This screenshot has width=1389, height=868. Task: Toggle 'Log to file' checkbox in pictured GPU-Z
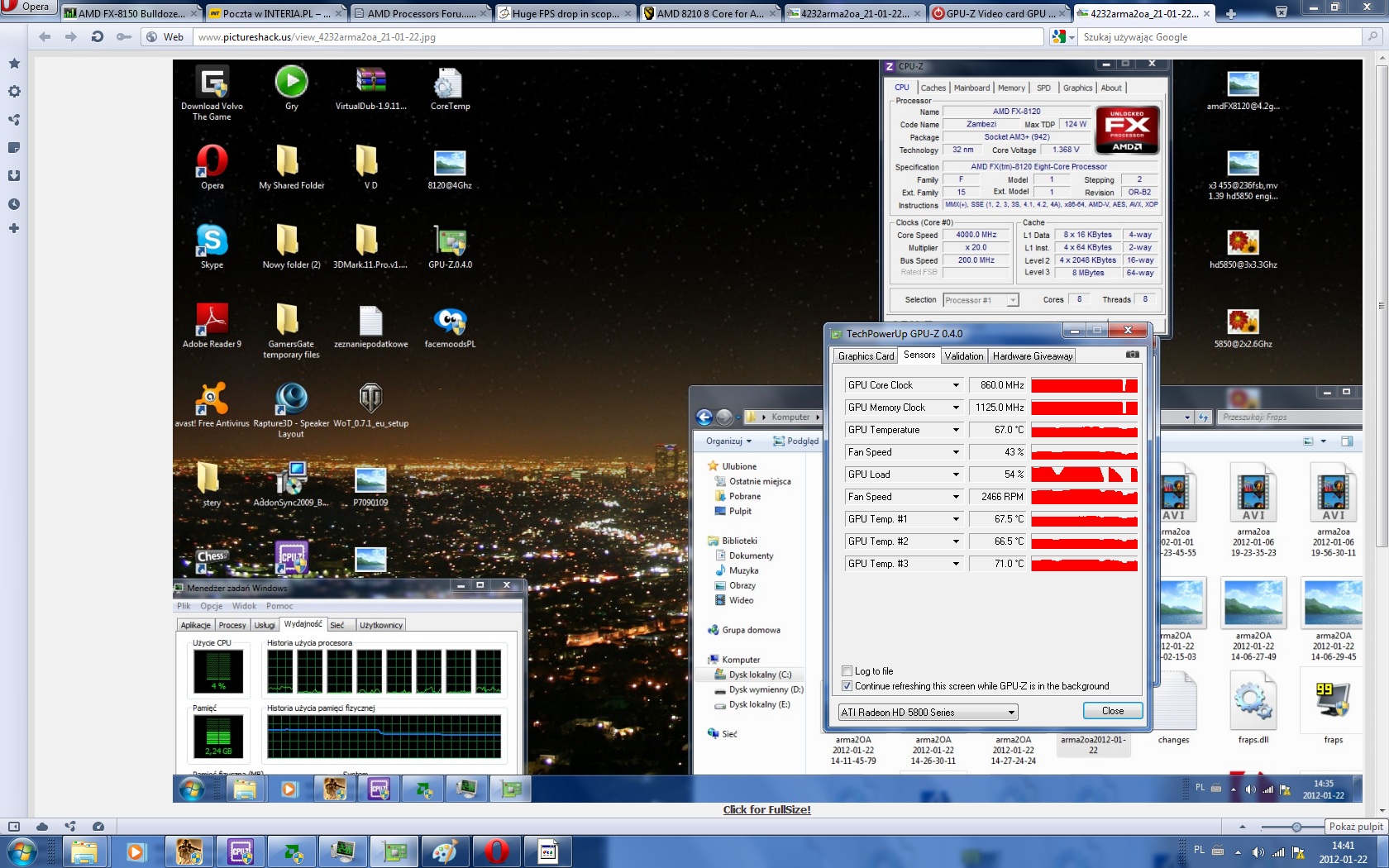point(847,670)
